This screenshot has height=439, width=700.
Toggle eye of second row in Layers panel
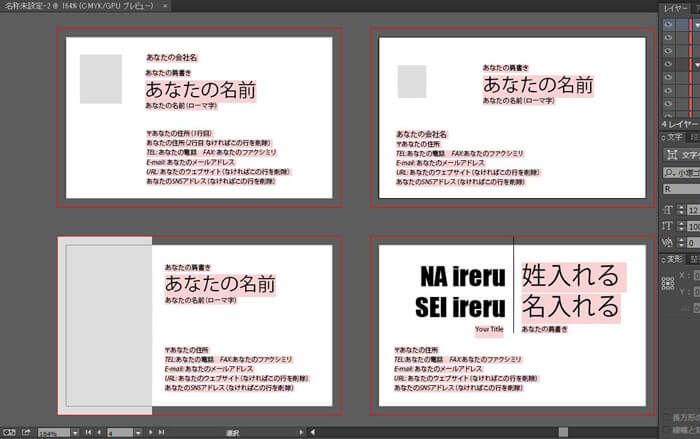coord(668,38)
